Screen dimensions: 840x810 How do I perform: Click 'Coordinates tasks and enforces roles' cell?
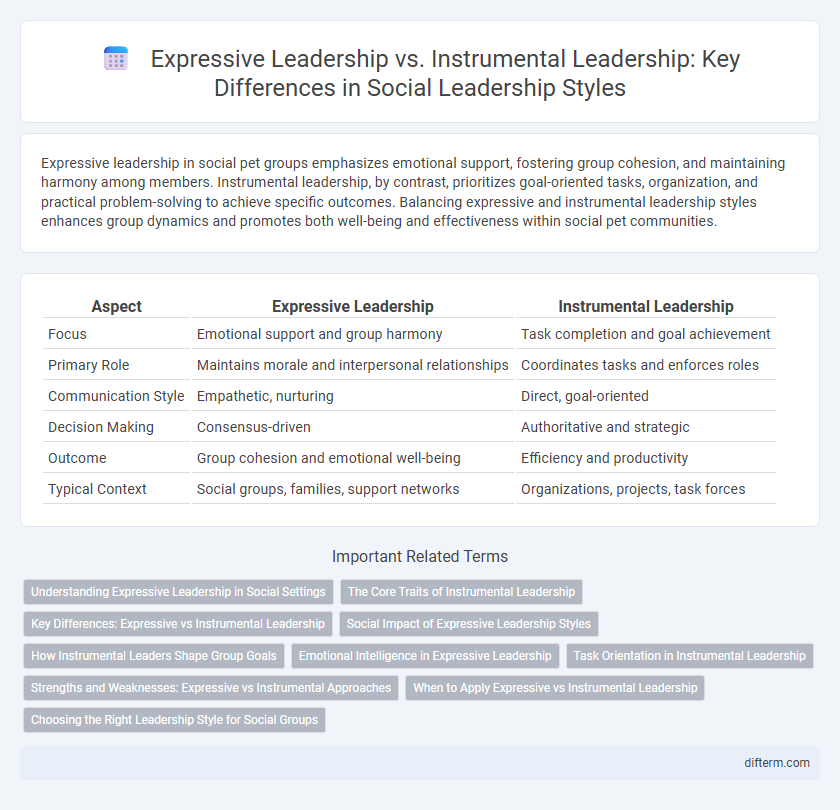pos(640,365)
